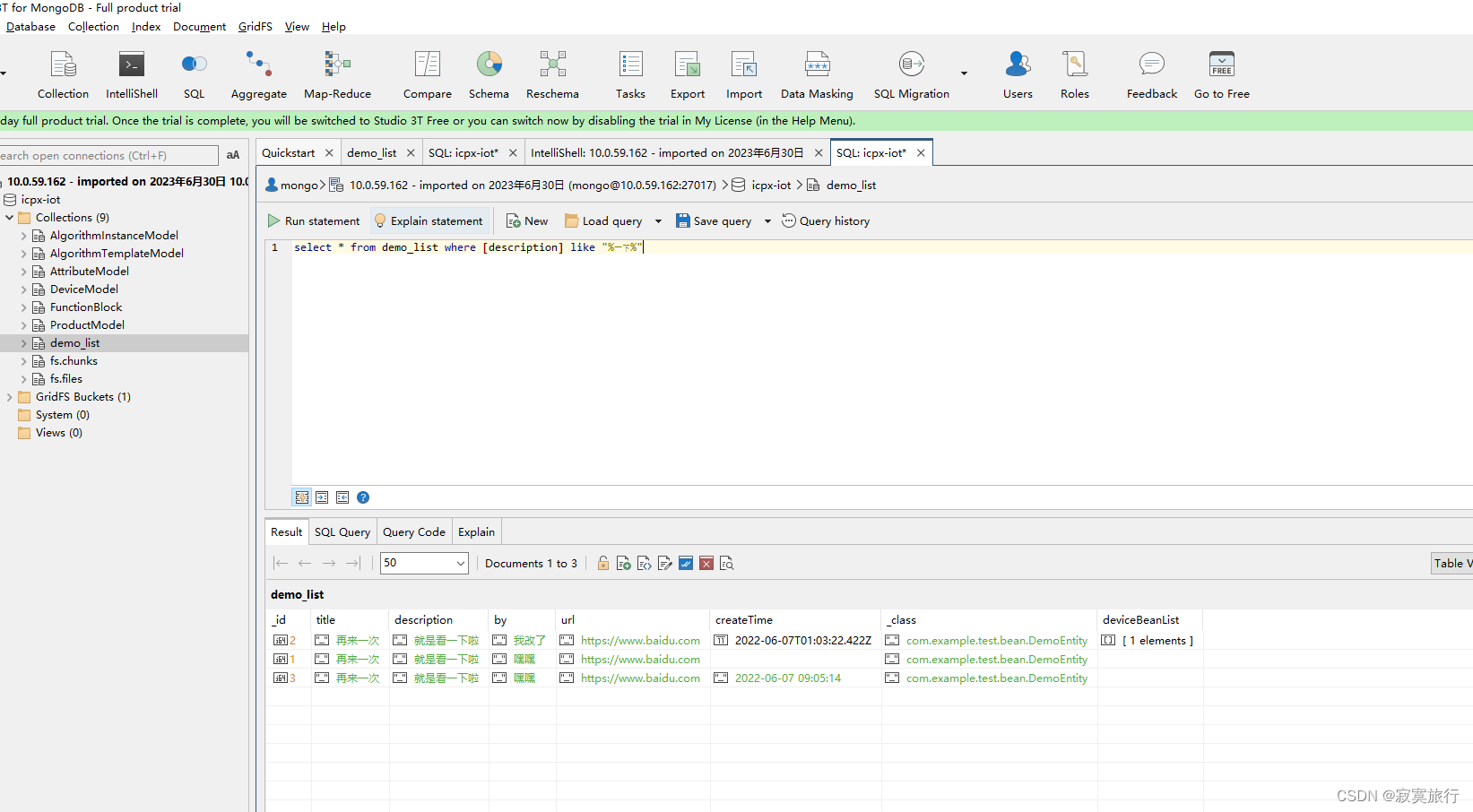The image size is (1473, 812).
Task: Select the [ 1 elements ] deviceBeanList cell
Action: 1149,641
